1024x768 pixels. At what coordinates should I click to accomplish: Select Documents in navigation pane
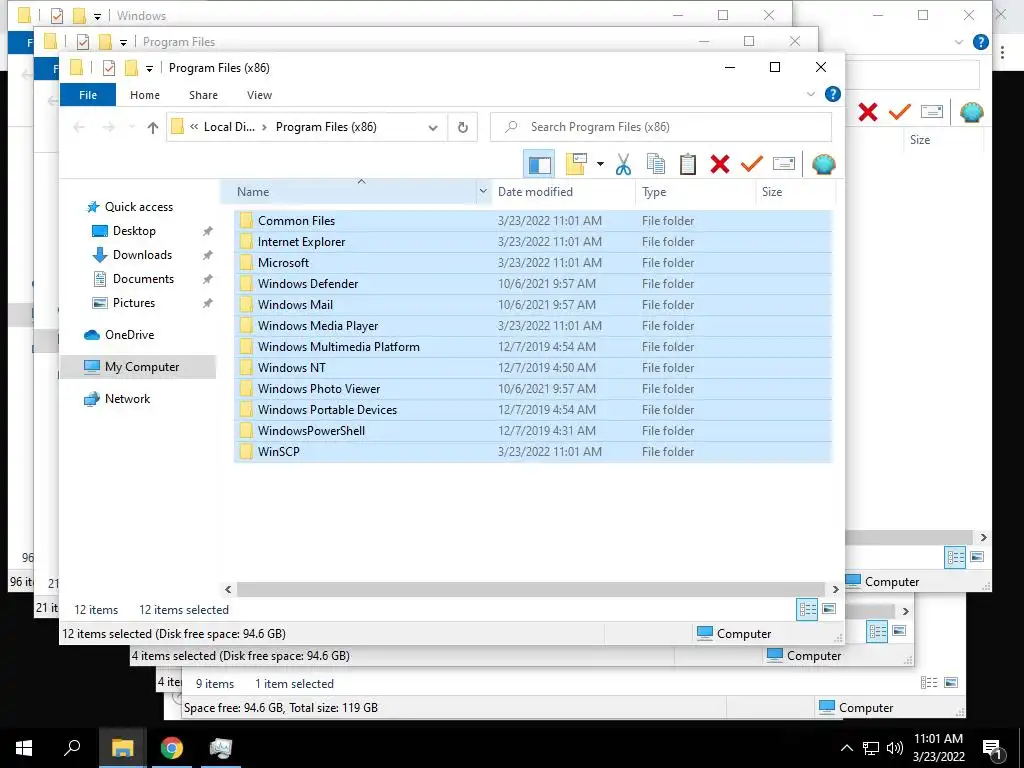[x=143, y=279]
